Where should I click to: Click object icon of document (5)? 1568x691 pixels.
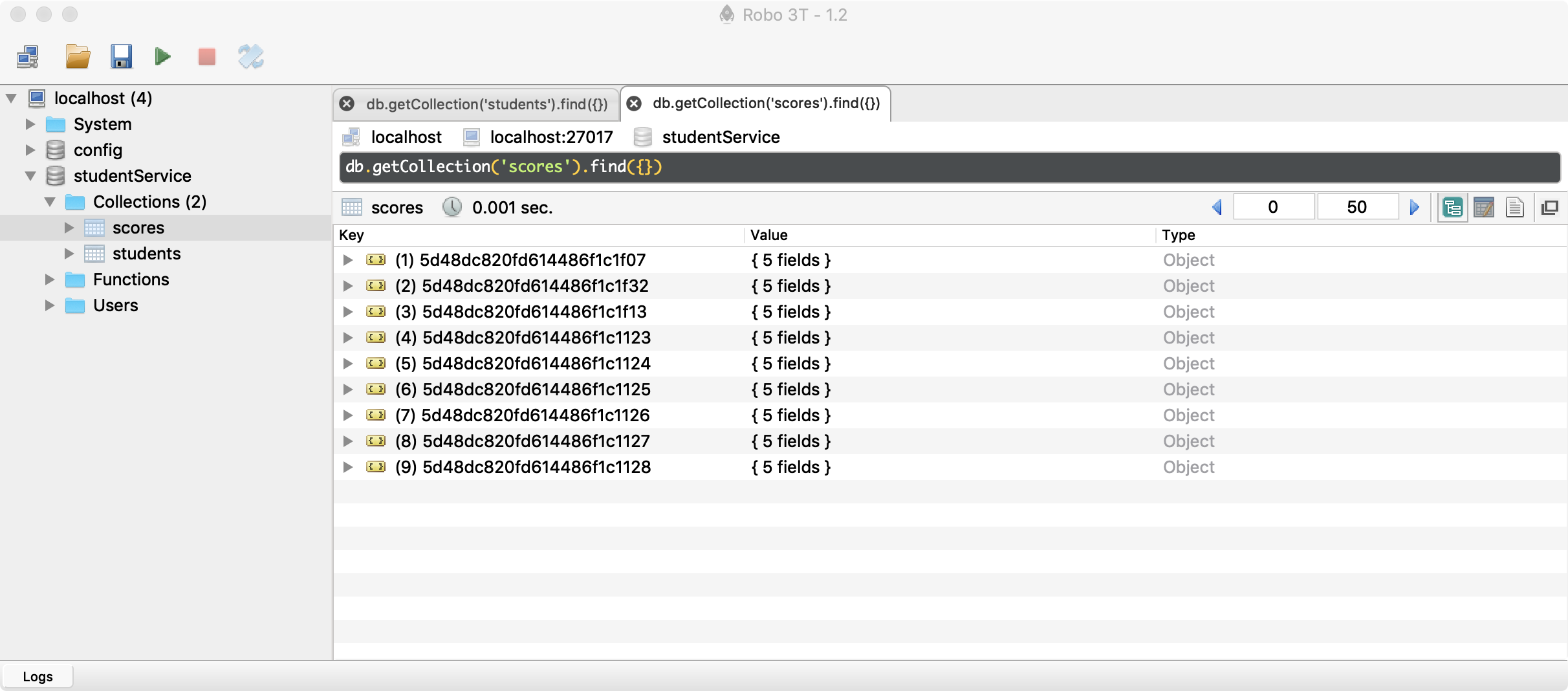tap(376, 364)
